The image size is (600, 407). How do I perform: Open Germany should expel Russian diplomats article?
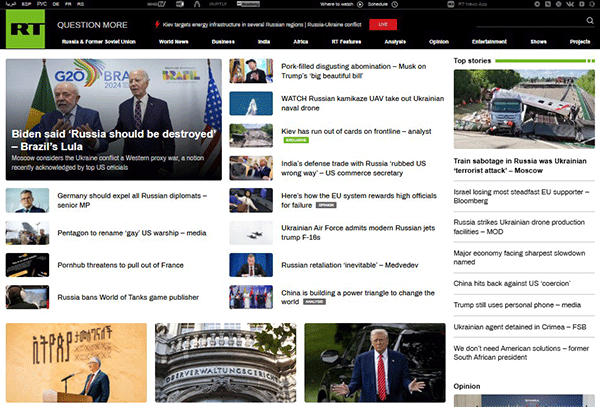tap(132, 200)
